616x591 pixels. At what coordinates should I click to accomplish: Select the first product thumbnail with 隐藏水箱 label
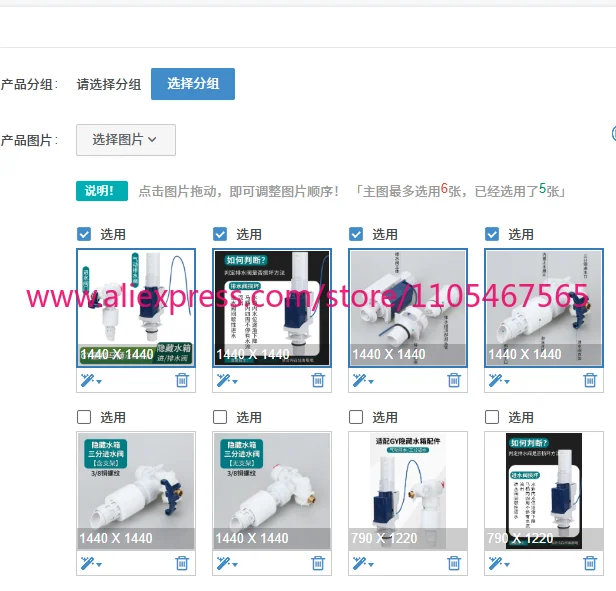point(136,308)
